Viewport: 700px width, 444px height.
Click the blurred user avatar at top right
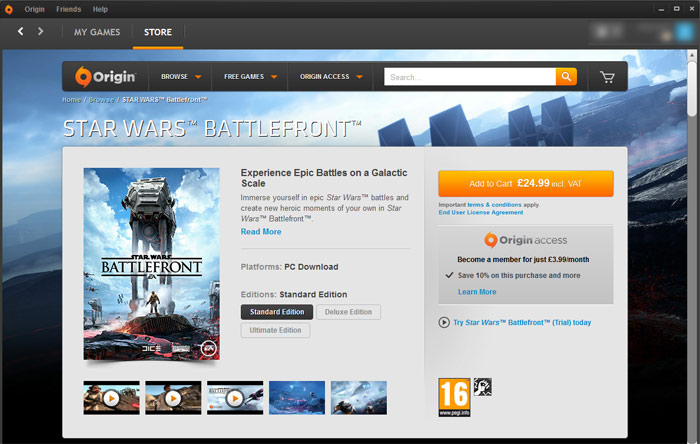(x=684, y=32)
